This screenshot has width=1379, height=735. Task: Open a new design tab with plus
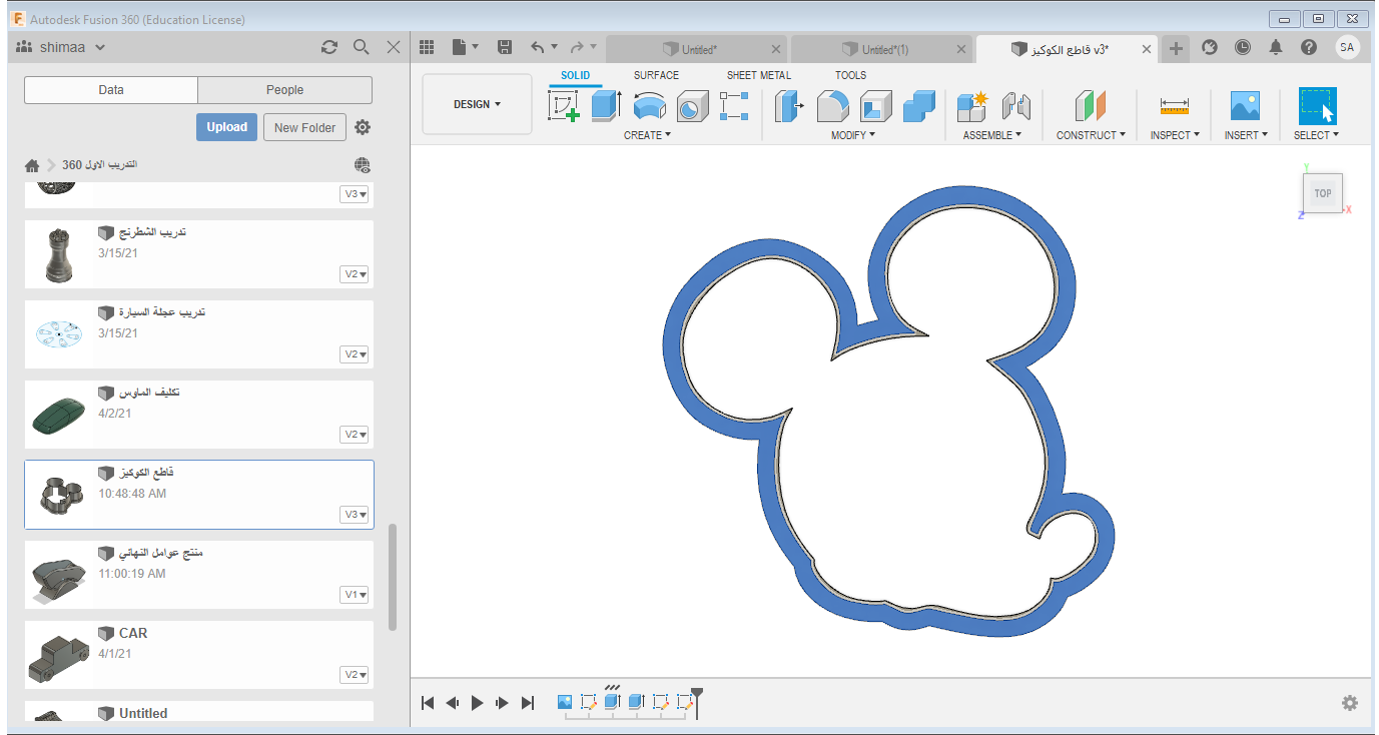[1176, 48]
